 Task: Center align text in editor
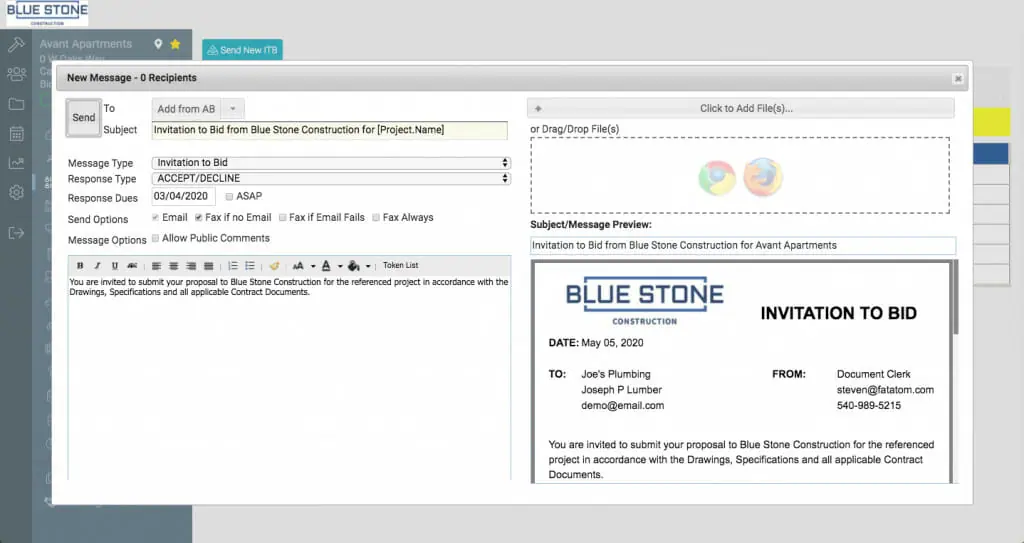[x=174, y=266]
